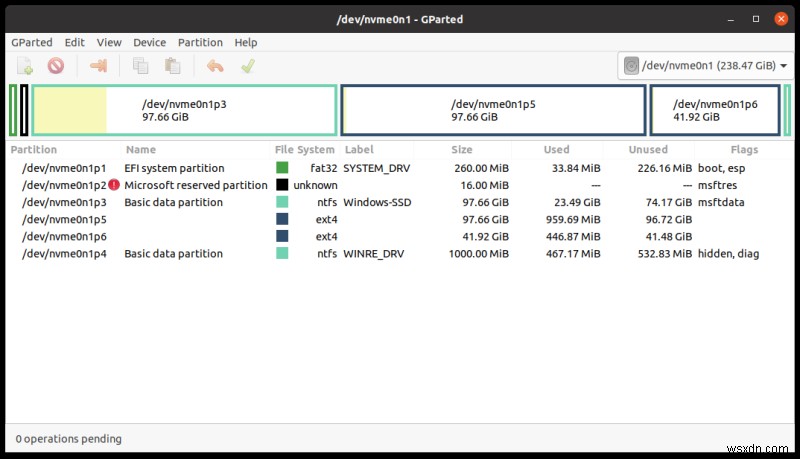Select the nvme0n1p3 block in the disk map

tap(185, 110)
